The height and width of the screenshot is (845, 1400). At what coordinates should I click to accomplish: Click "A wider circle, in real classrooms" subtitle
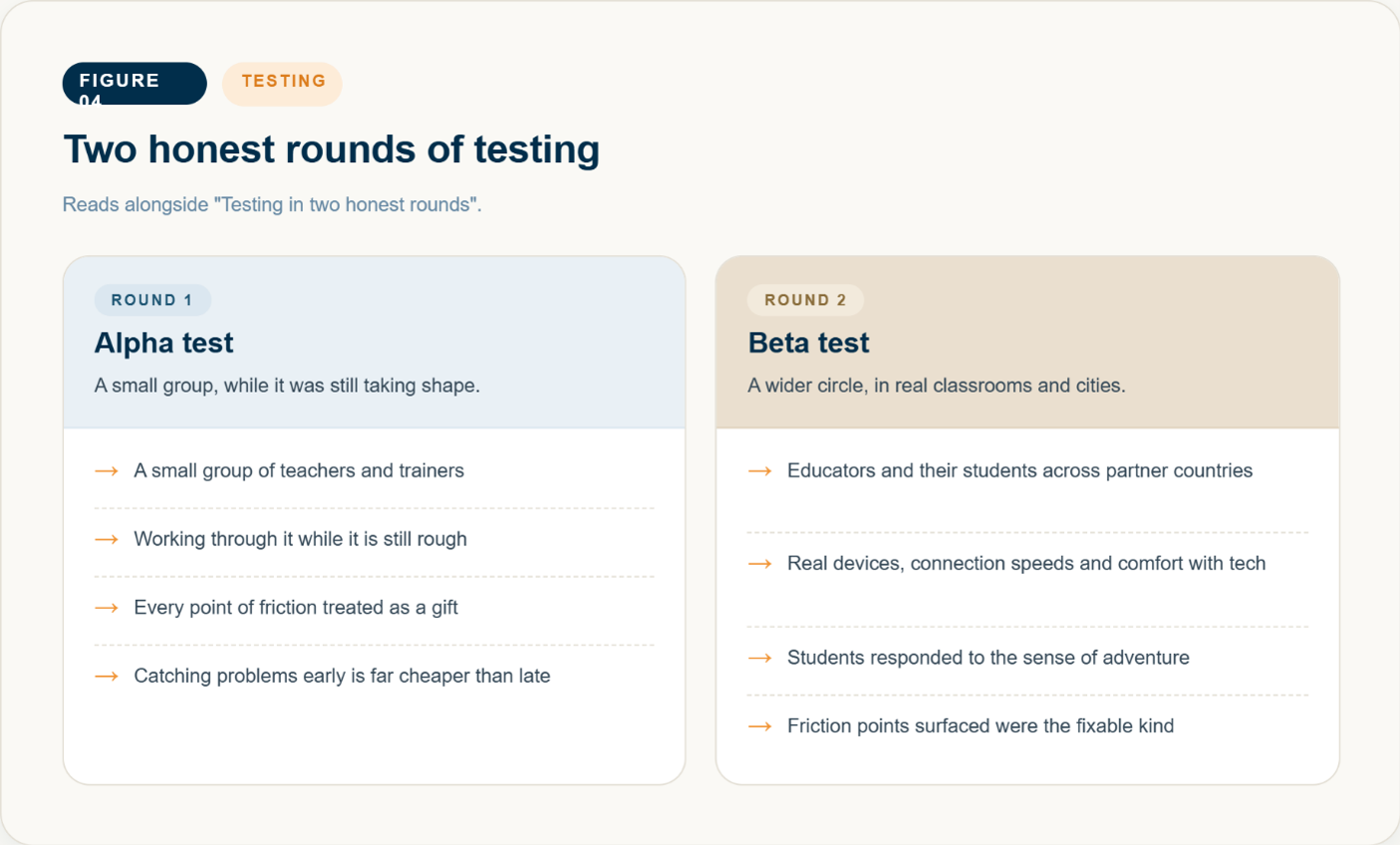pos(937,386)
